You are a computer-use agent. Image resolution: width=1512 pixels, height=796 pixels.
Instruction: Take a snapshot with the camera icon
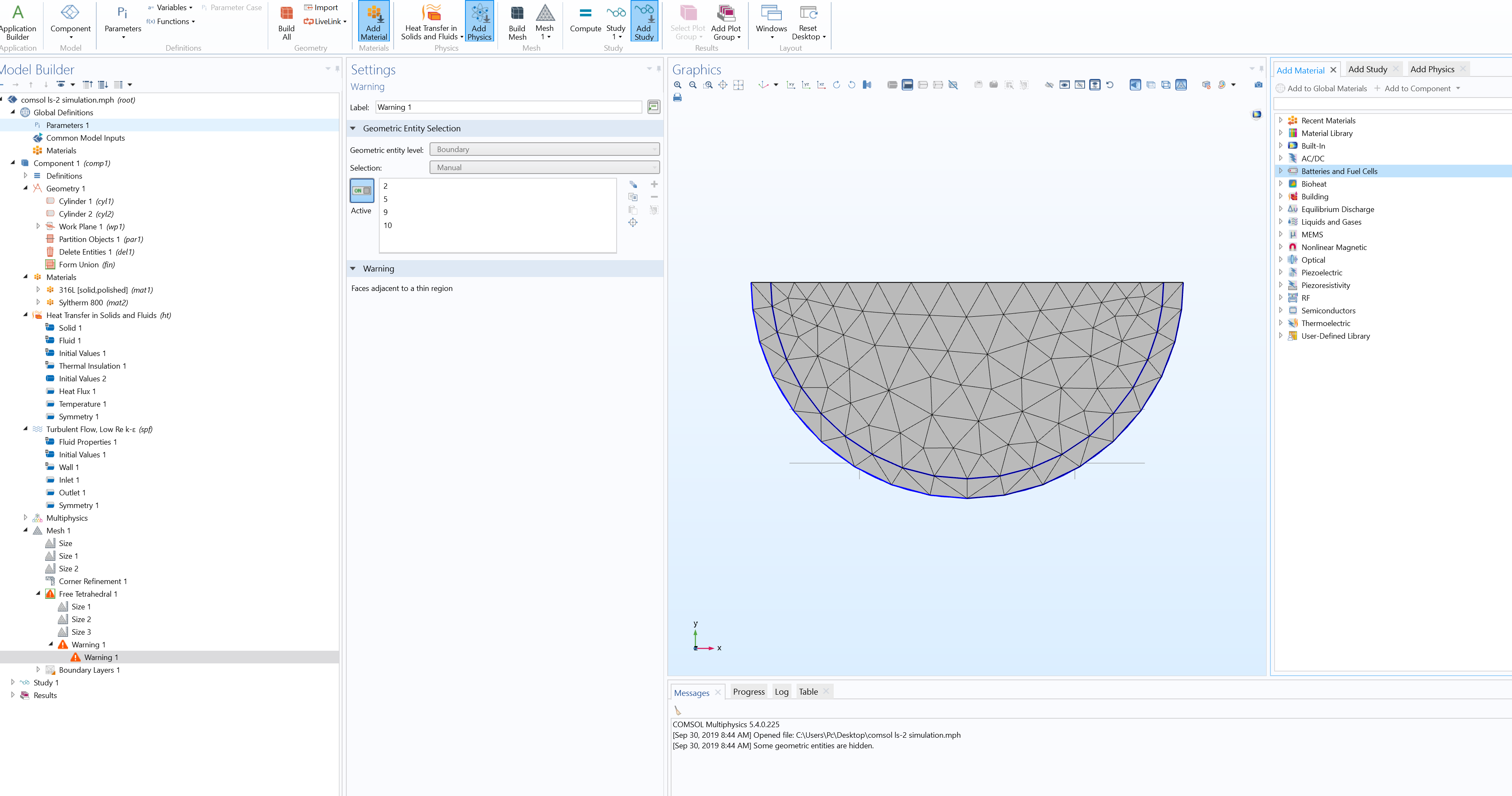(x=1258, y=85)
